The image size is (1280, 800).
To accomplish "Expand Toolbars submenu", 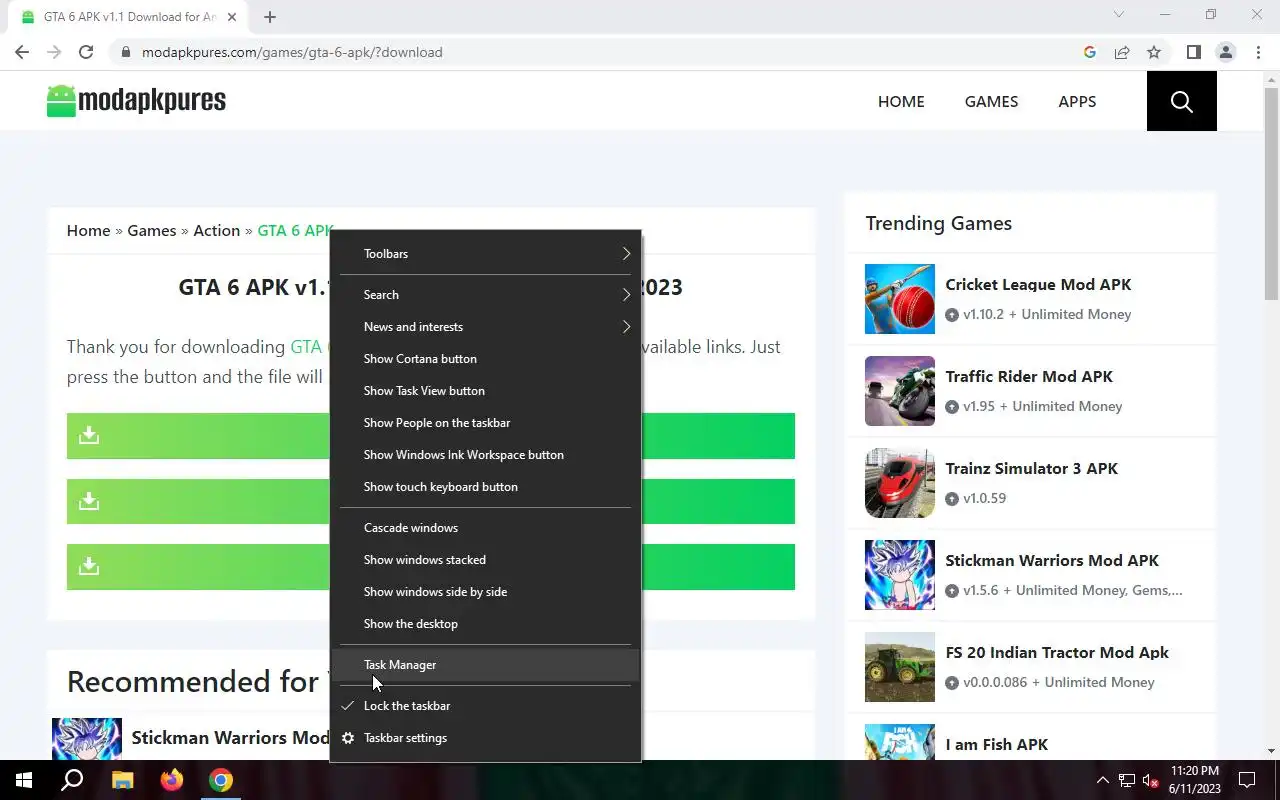I will pos(485,254).
